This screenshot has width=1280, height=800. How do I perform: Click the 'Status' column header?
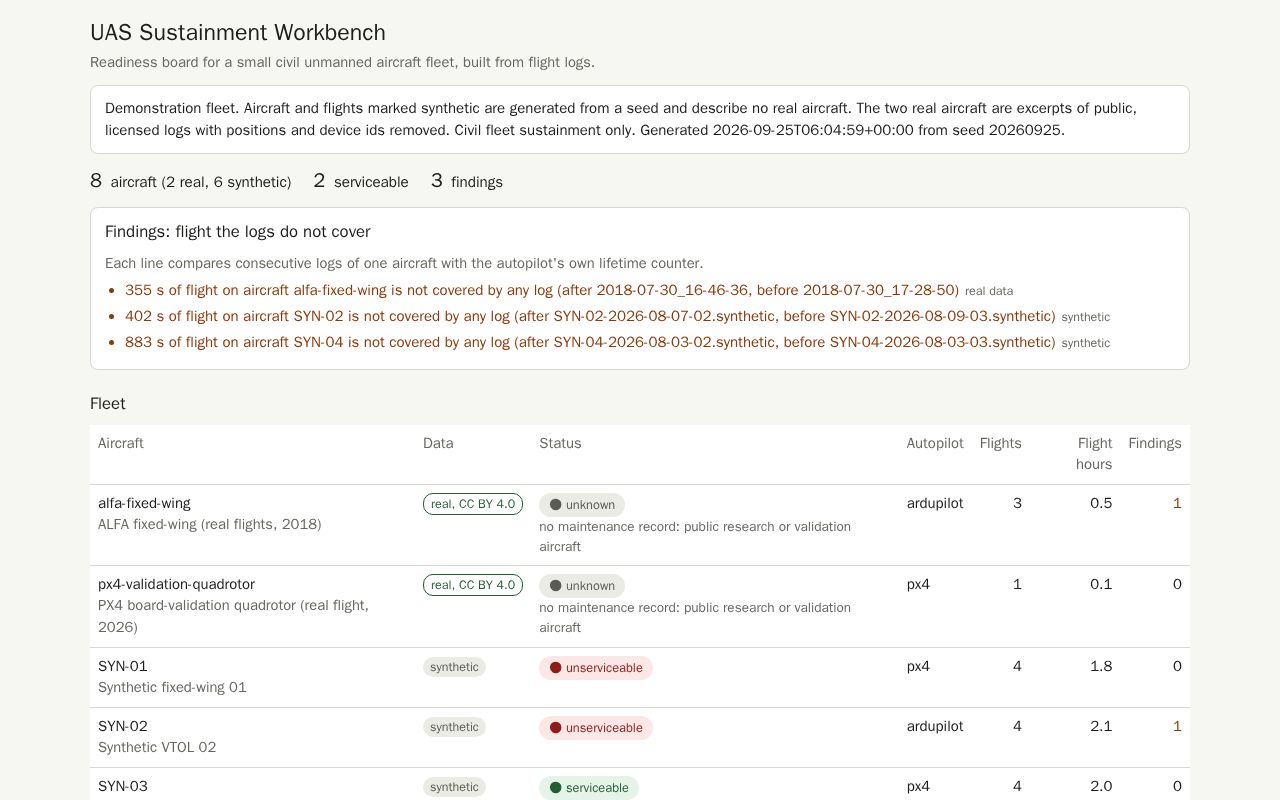coord(560,443)
